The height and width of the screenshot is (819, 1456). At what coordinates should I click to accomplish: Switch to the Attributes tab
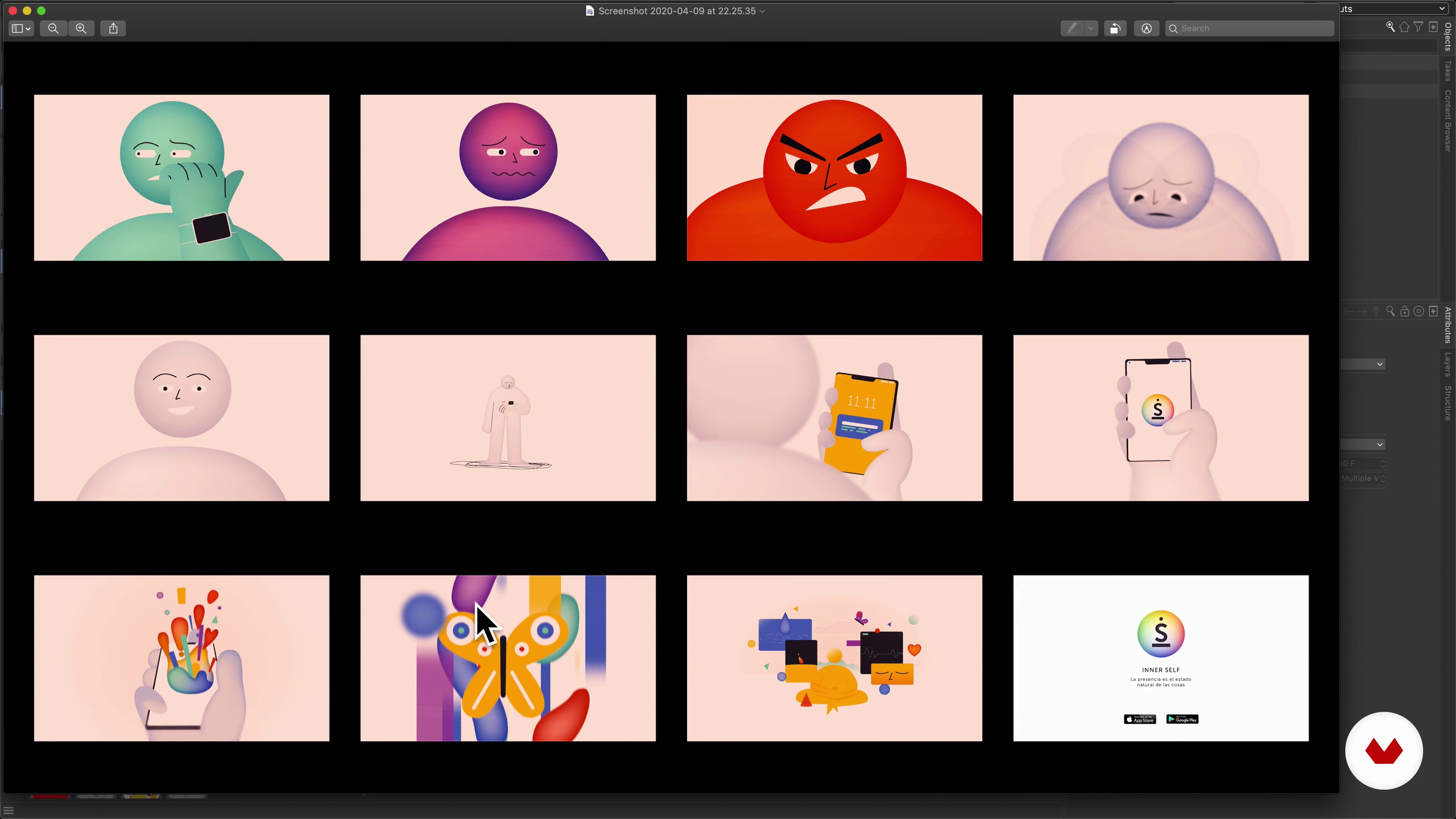click(1448, 325)
